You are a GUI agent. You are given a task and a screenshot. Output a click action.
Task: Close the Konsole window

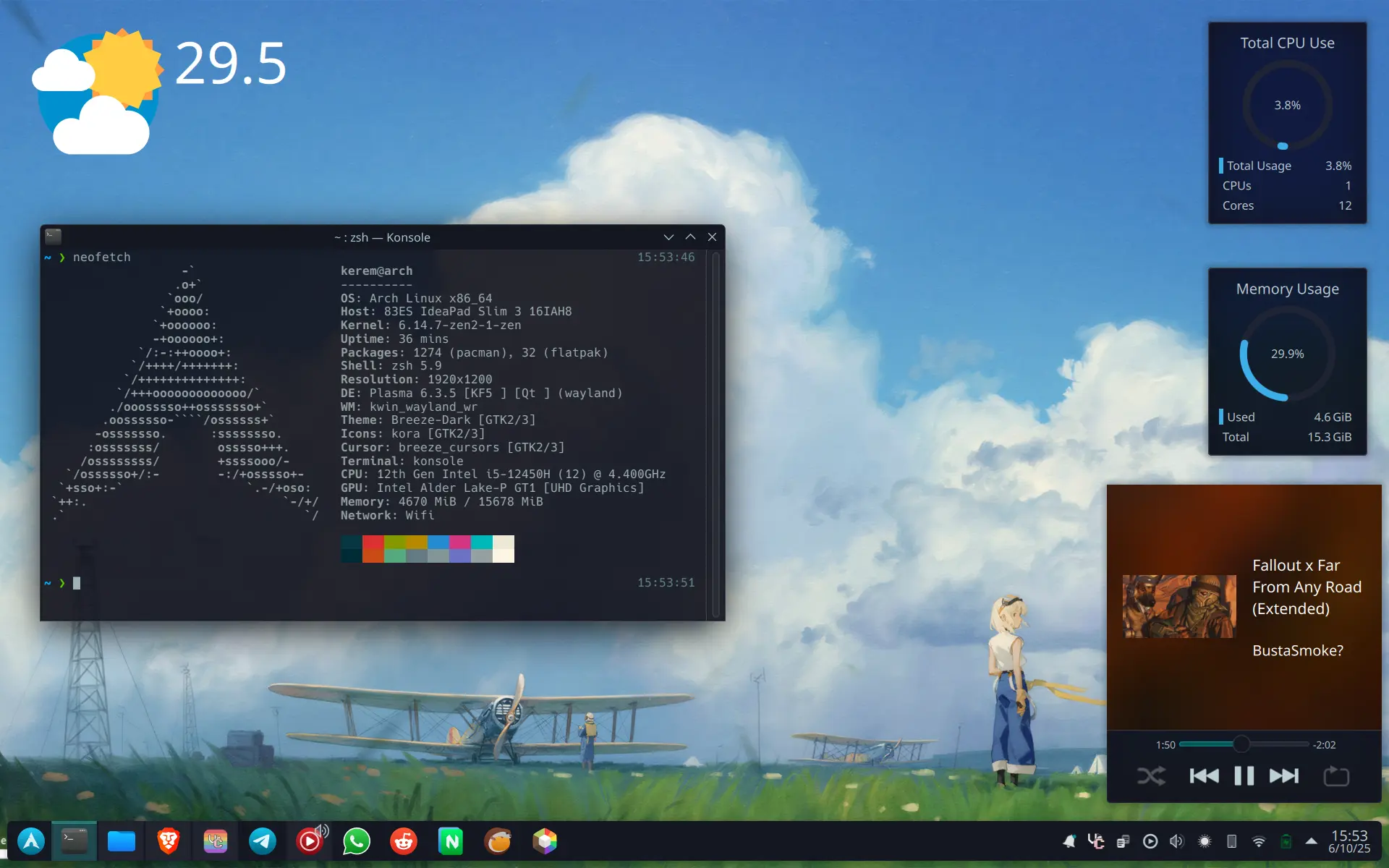click(x=712, y=237)
